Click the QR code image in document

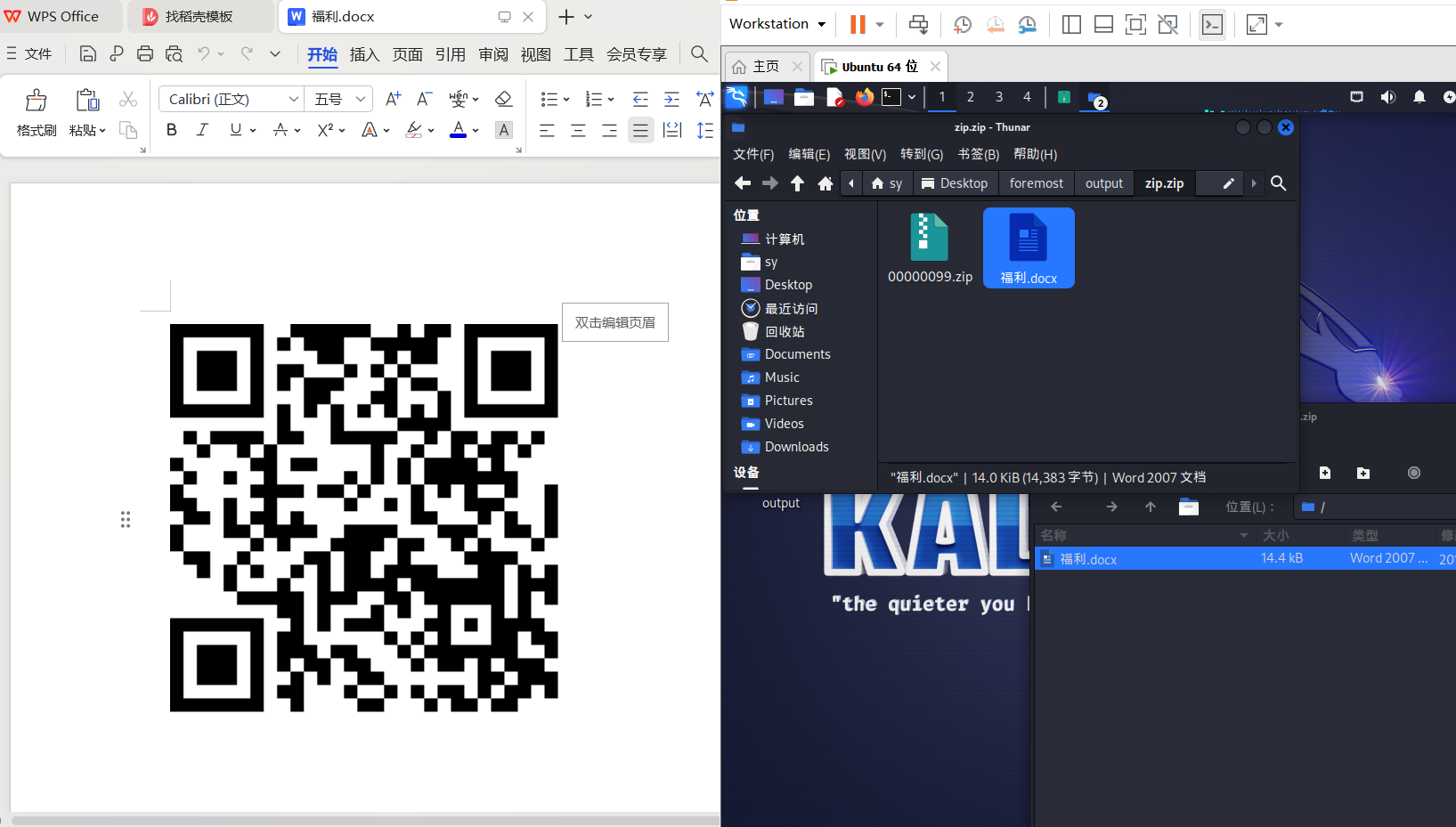364,518
